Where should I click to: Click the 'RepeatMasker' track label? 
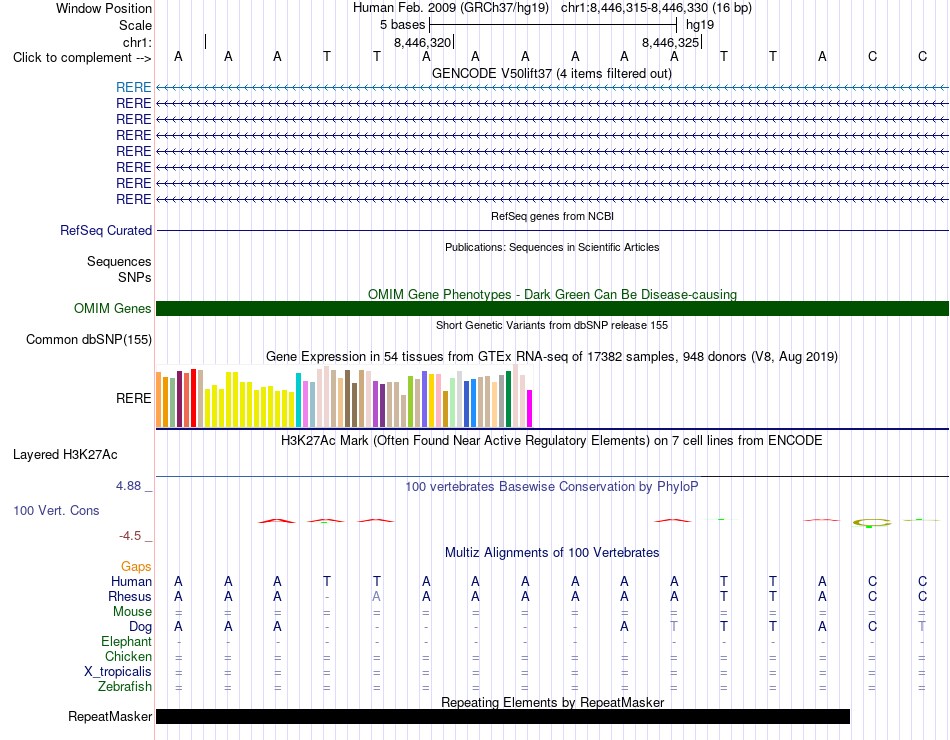pos(110,716)
